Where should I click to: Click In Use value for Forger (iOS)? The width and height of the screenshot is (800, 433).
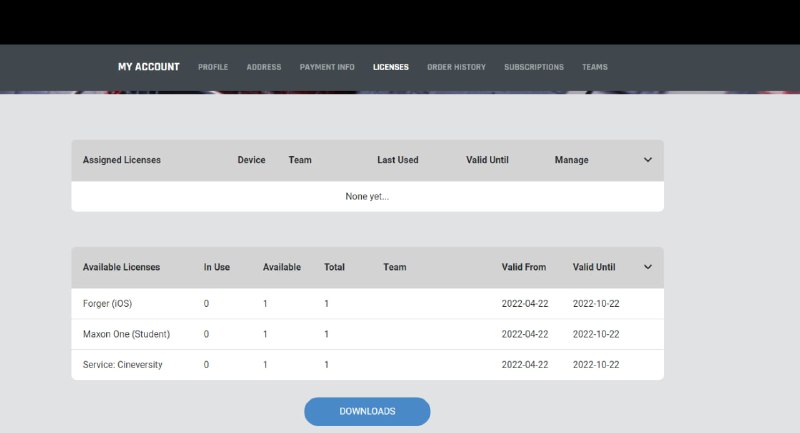point(206,303)
